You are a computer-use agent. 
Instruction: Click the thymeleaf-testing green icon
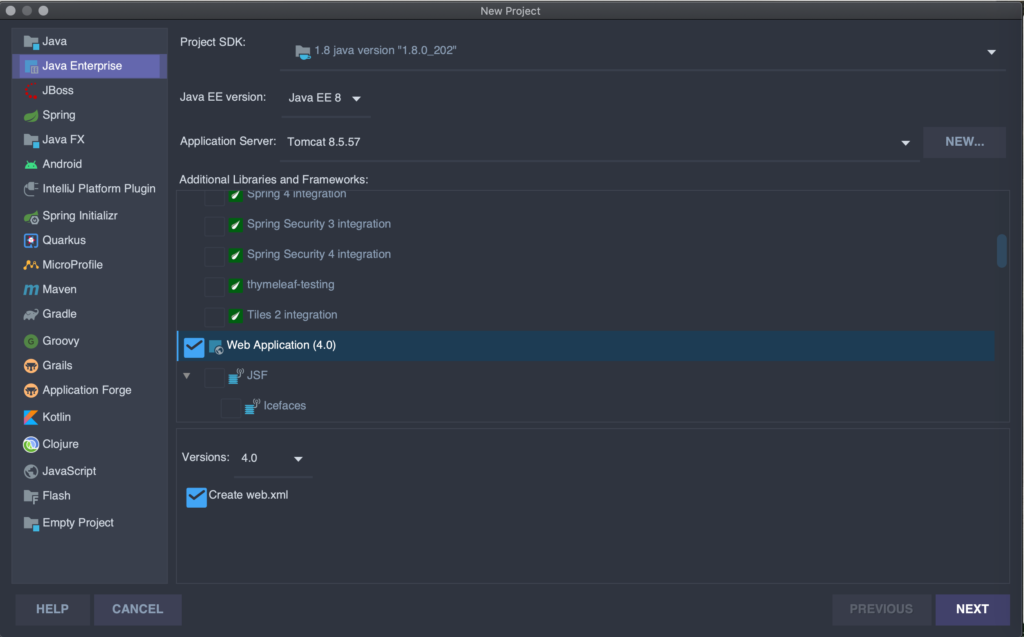pyautogui.click(x=236, y=286)
